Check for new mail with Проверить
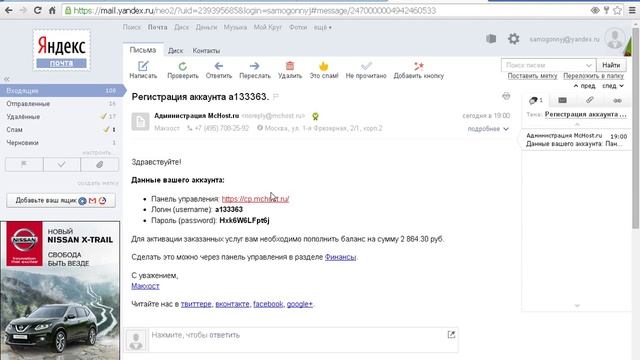The image size is (640, 360). (x=183, y=70)
